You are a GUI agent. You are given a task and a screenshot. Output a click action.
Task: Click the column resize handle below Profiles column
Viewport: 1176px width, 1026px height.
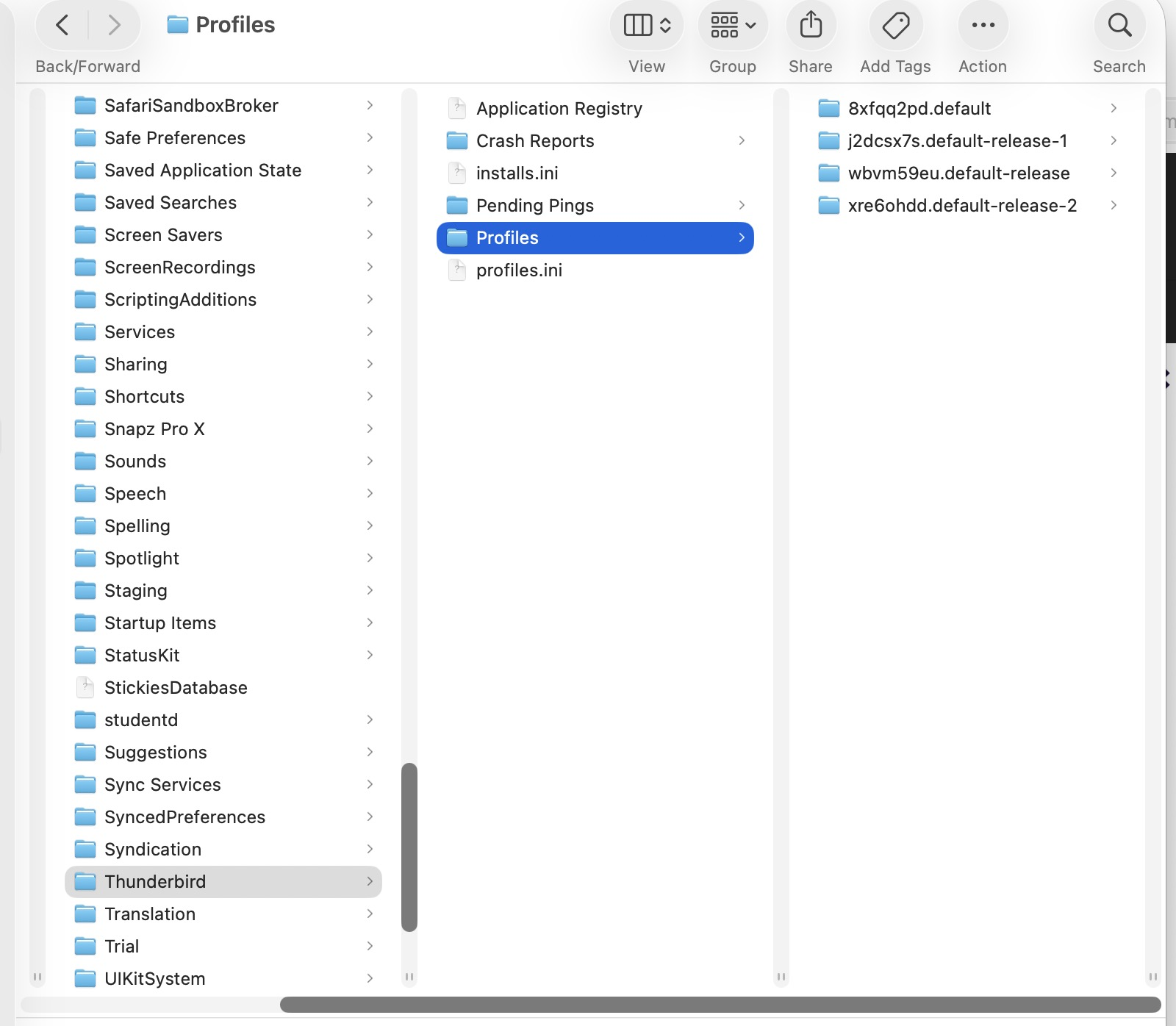[781, 977]
